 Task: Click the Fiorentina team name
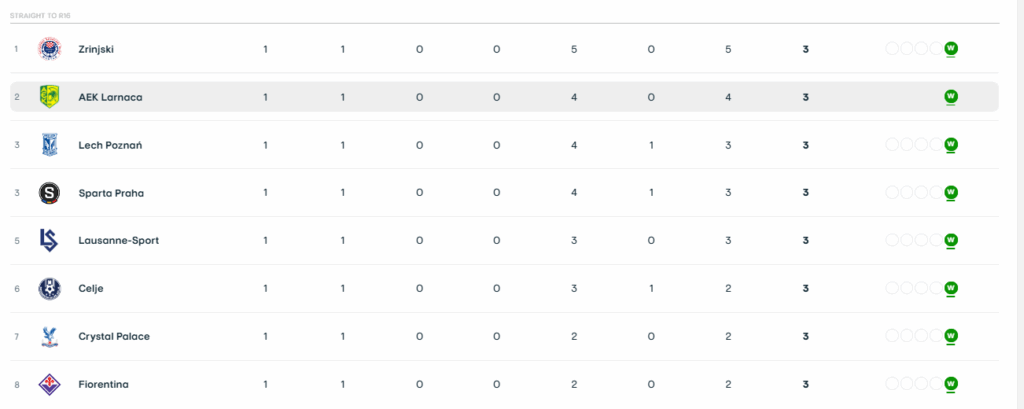point(103,384)
